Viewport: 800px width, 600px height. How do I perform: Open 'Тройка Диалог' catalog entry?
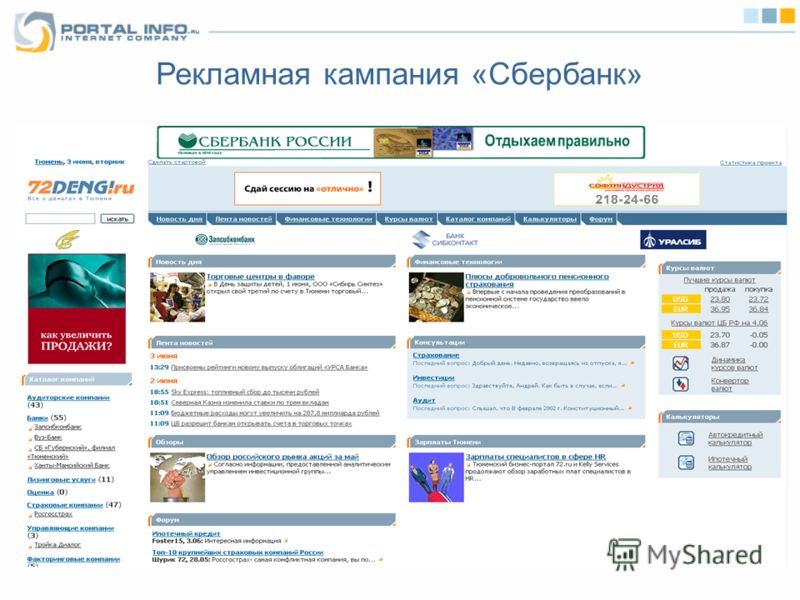pos(57,545)
